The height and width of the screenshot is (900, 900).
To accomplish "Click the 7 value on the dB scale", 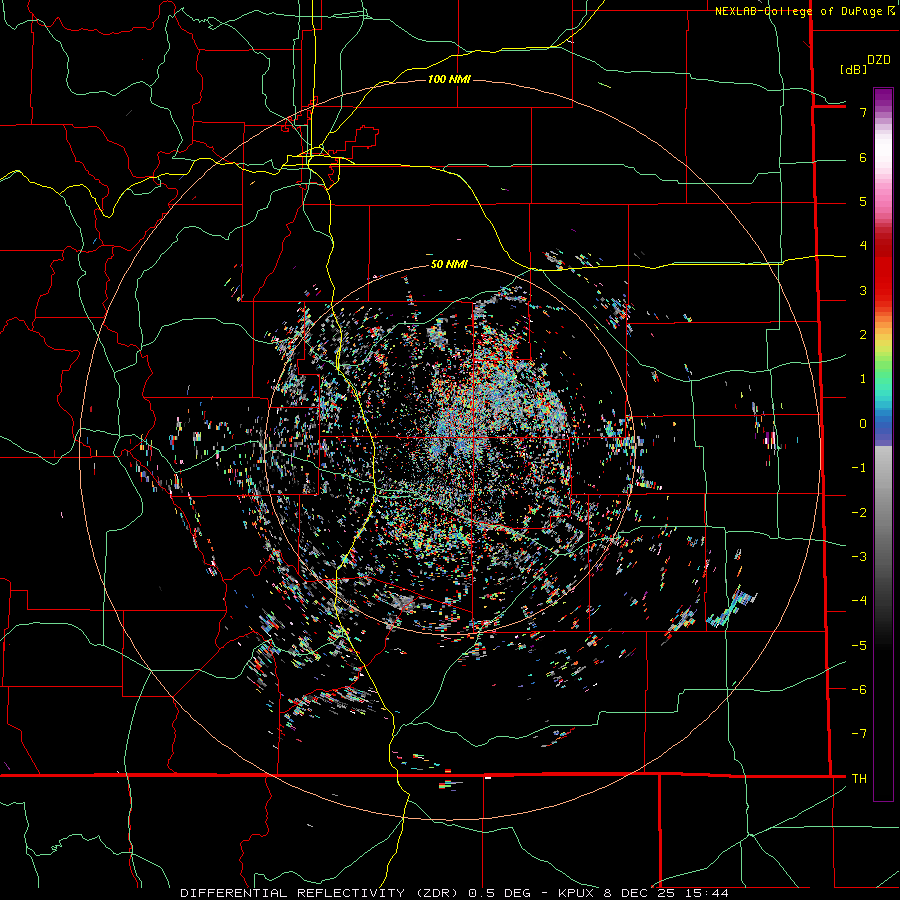I will pos(863,112).
